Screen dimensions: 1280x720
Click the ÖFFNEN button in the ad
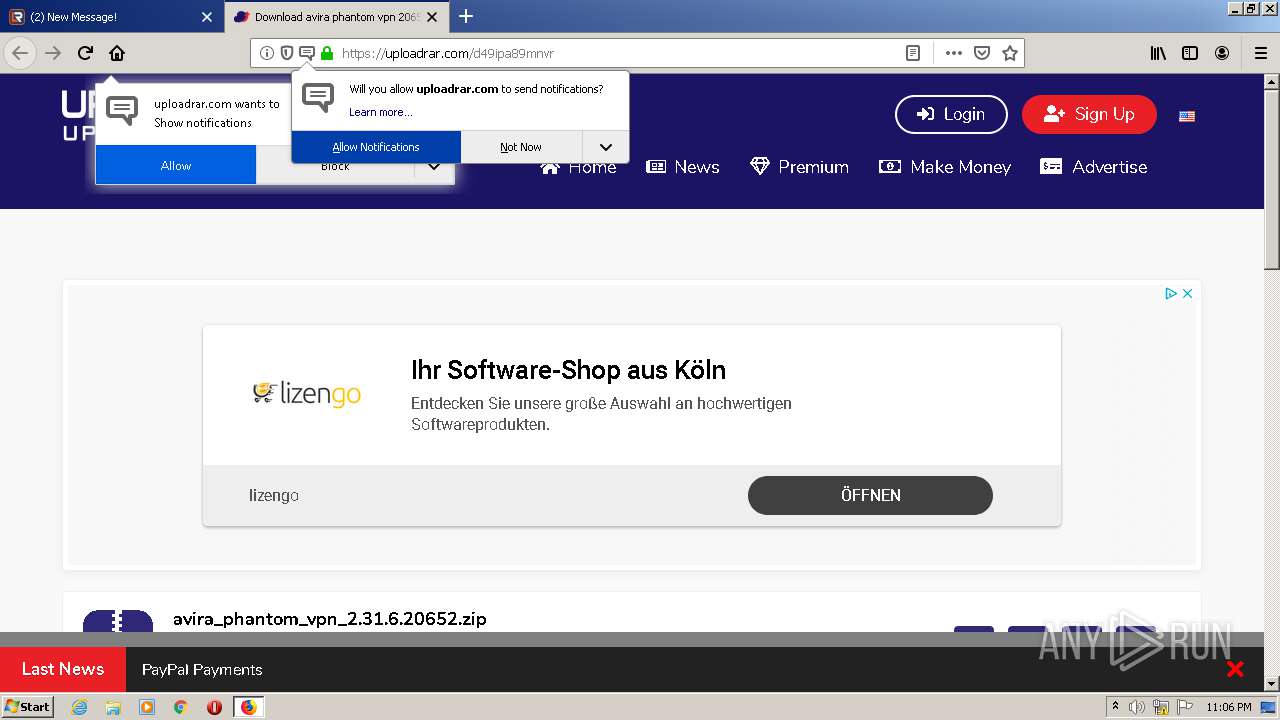pyautogui.click(x=870, y=495)
